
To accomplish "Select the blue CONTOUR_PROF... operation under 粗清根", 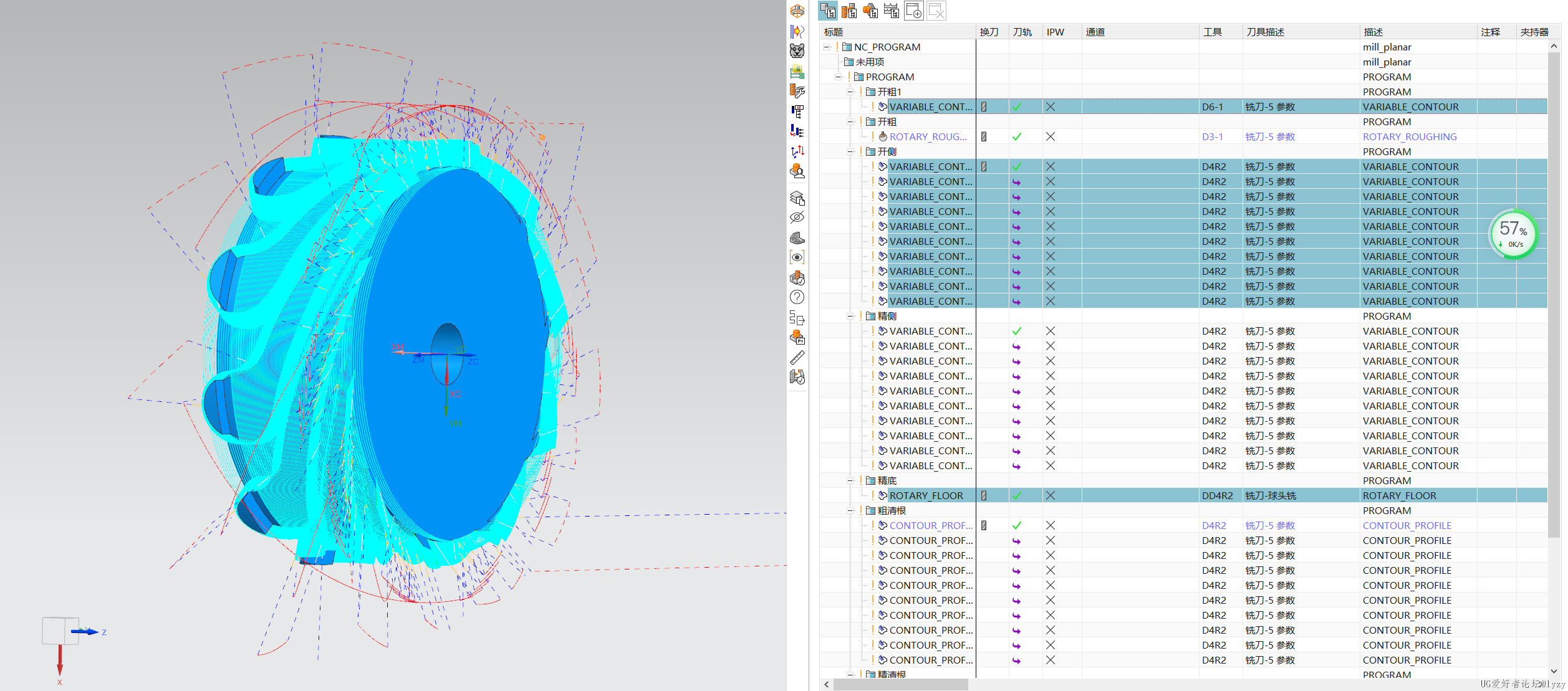I will (x=931, y=525).
